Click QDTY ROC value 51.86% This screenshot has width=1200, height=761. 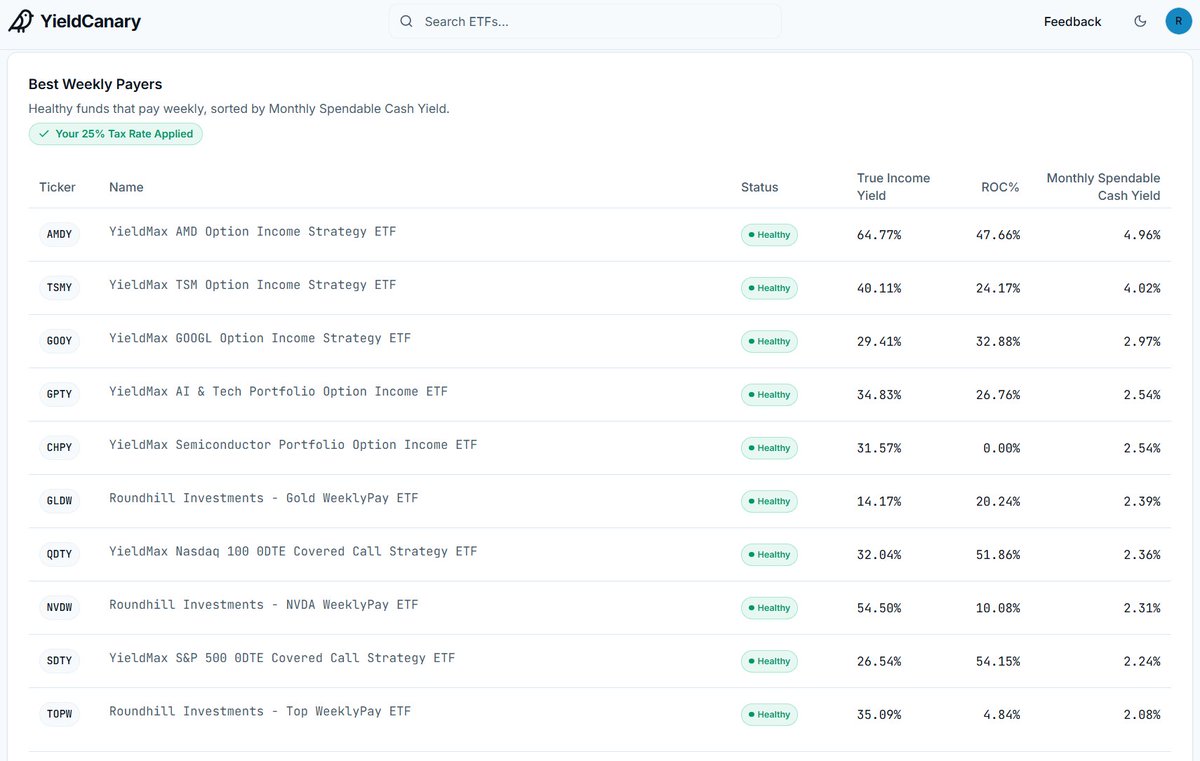pos(998,554)
